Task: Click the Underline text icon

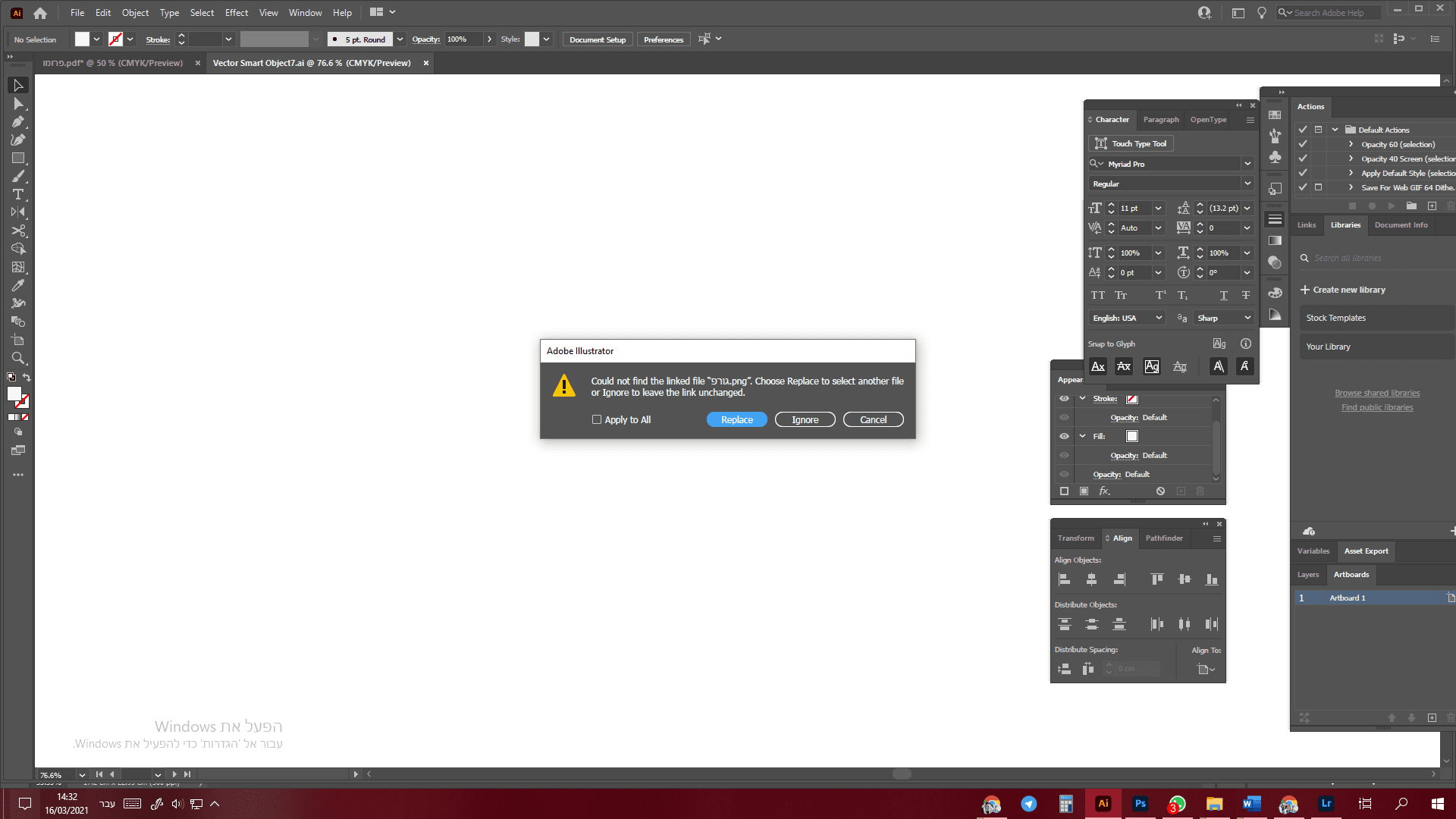Action: click(1223, 296)
